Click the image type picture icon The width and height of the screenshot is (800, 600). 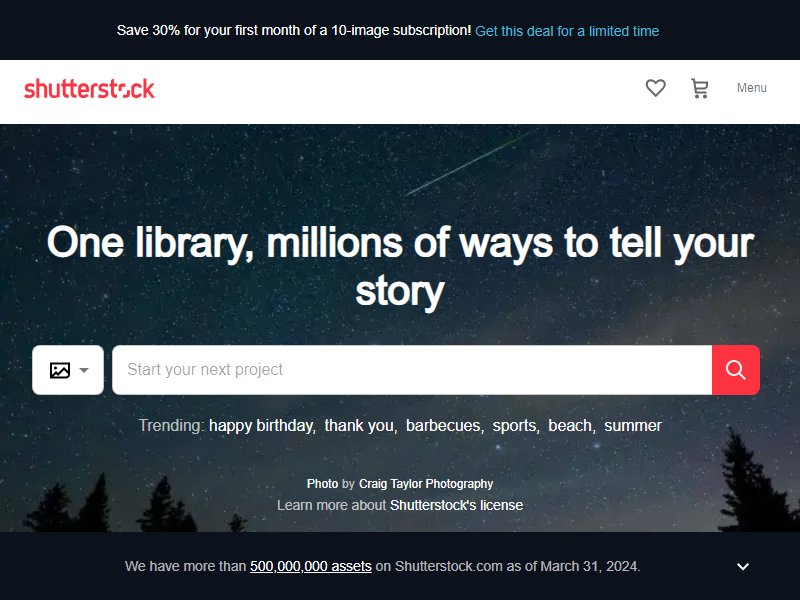[60, 370]
